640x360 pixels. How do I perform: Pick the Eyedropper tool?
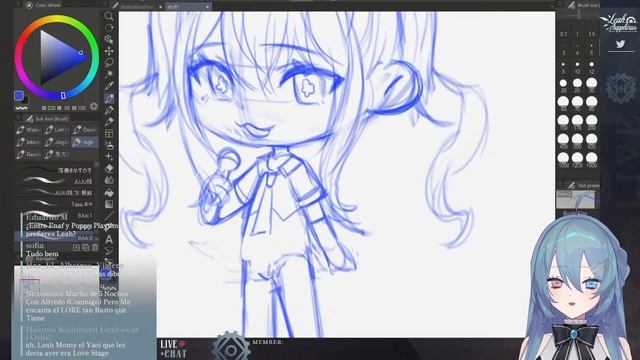109,86
